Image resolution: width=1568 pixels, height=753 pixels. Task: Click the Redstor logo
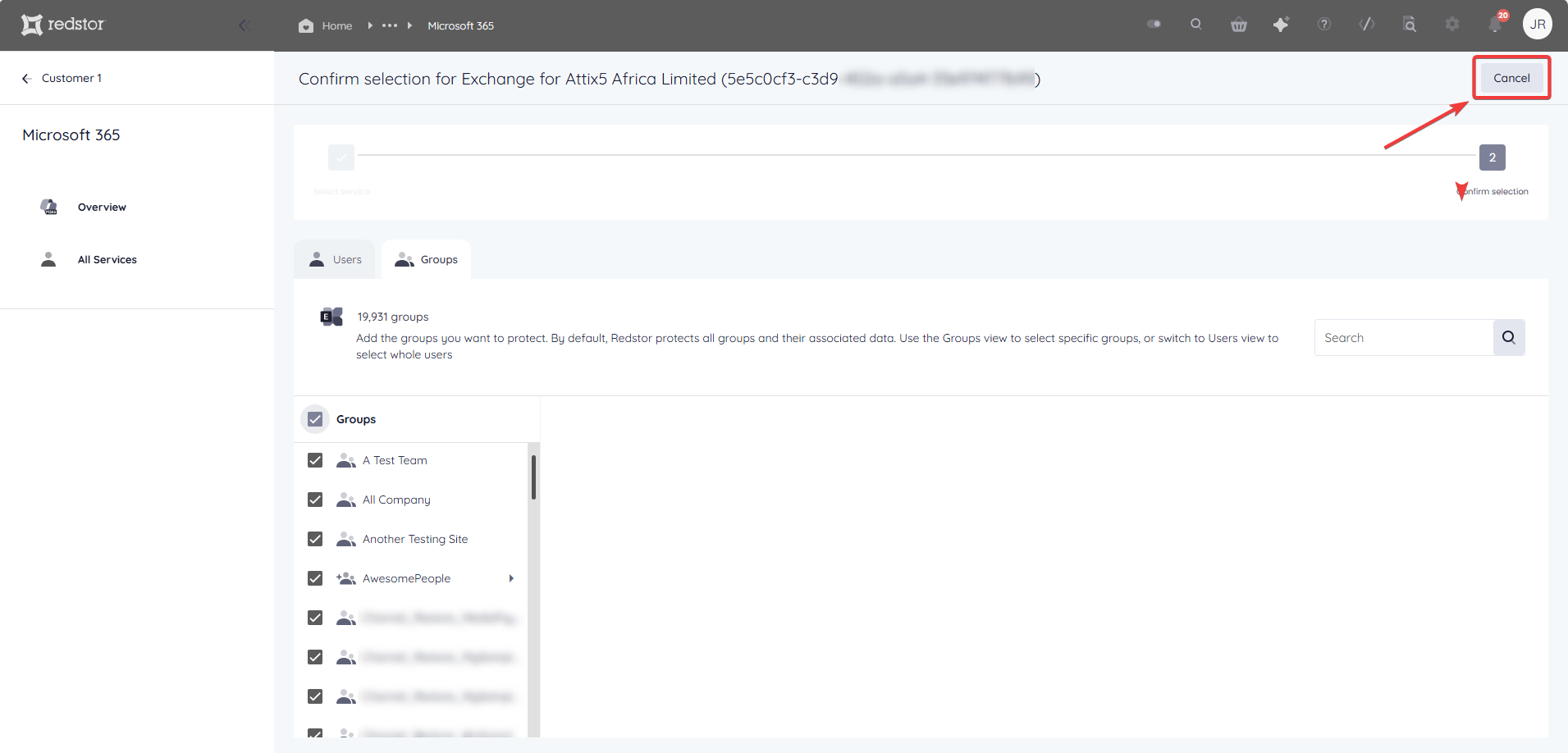[x=63, y=25]
